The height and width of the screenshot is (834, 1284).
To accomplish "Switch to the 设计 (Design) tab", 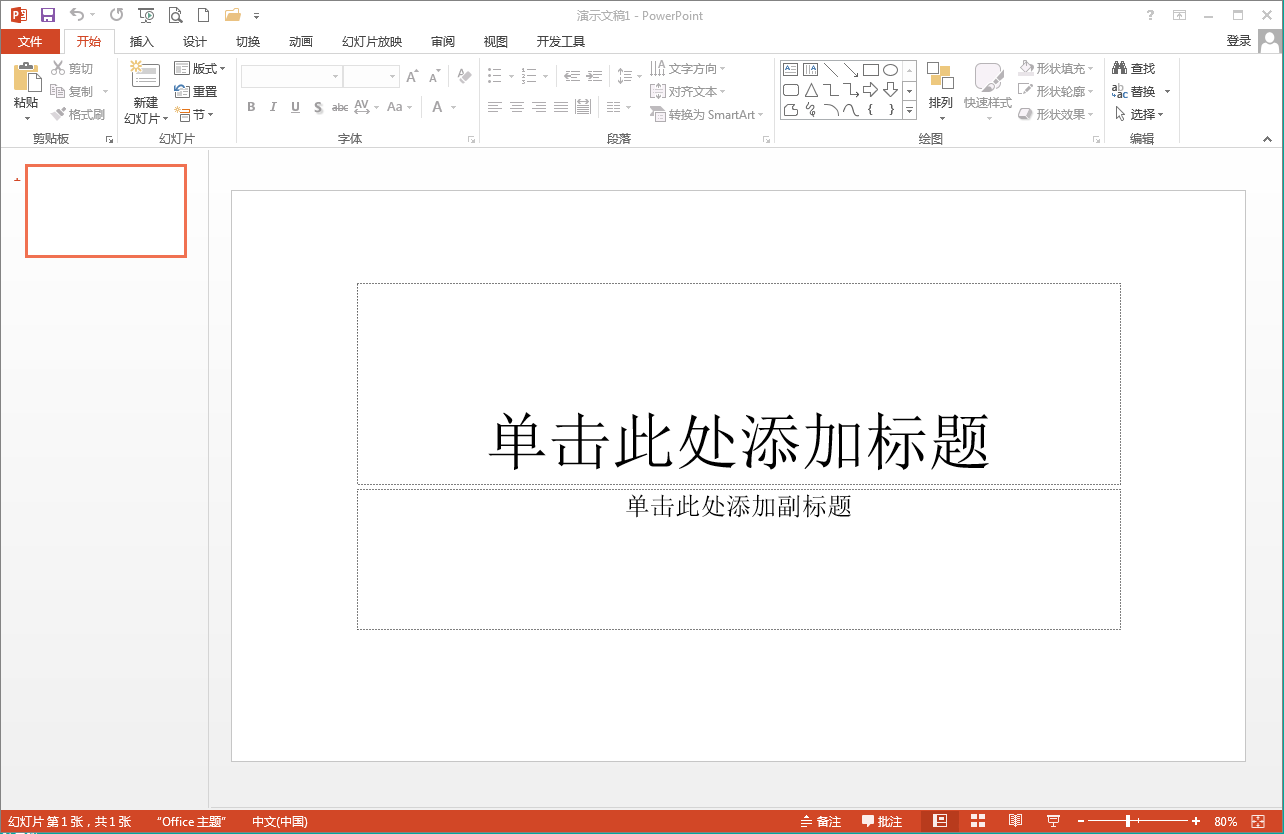I will pos(195,42).
